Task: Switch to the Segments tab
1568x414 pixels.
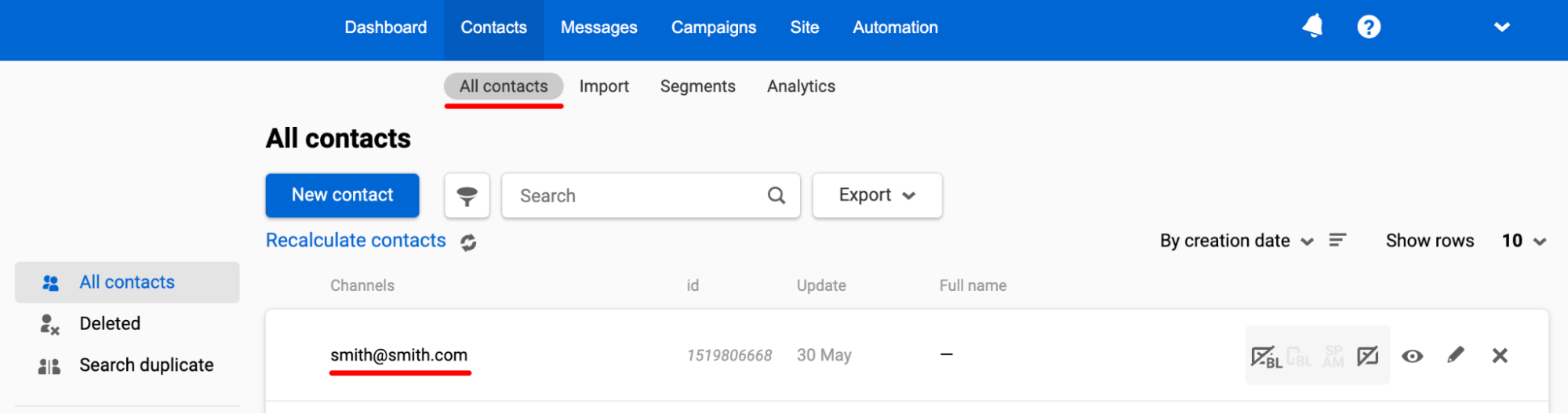Action: pos(697,86)
